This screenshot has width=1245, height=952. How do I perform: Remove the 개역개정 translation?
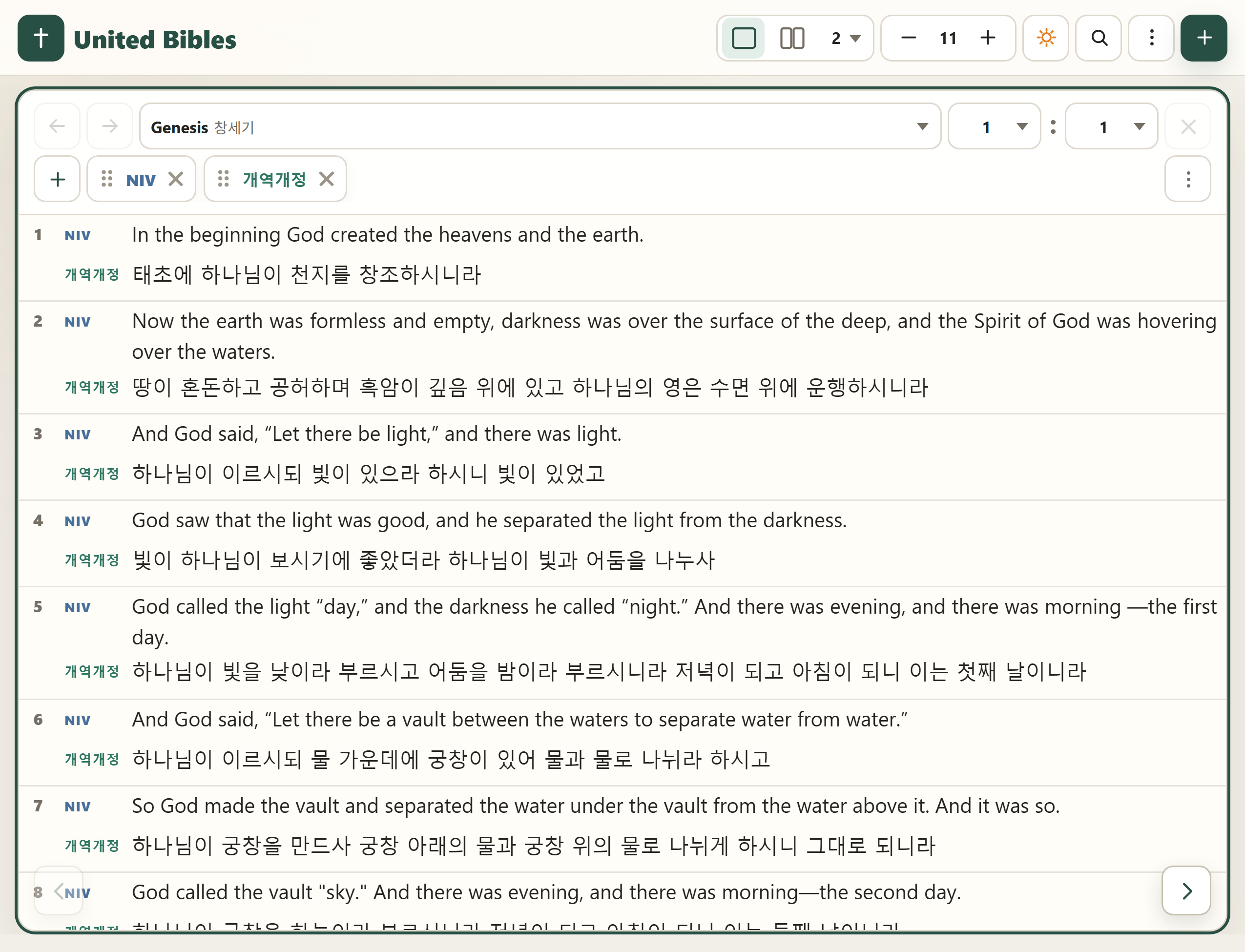[327, 179]
